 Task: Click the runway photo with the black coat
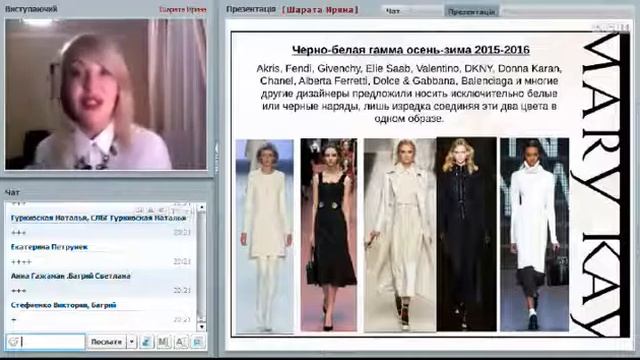pyautogui.click(x=467, y=234)
